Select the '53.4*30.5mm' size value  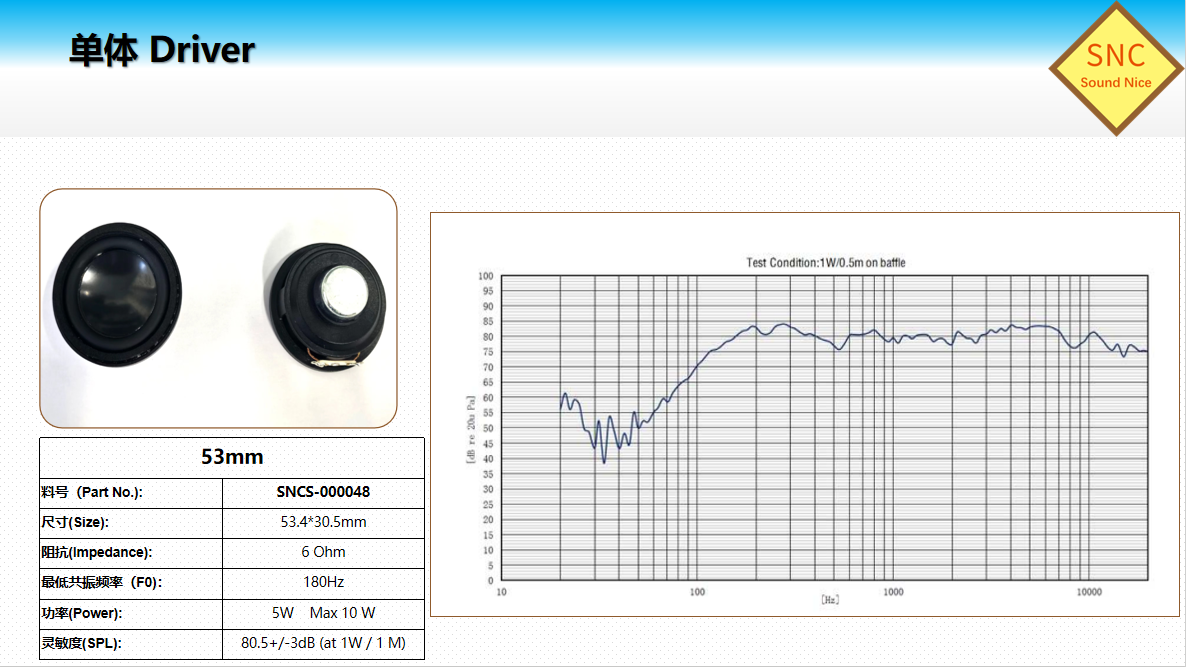(323, 522)
